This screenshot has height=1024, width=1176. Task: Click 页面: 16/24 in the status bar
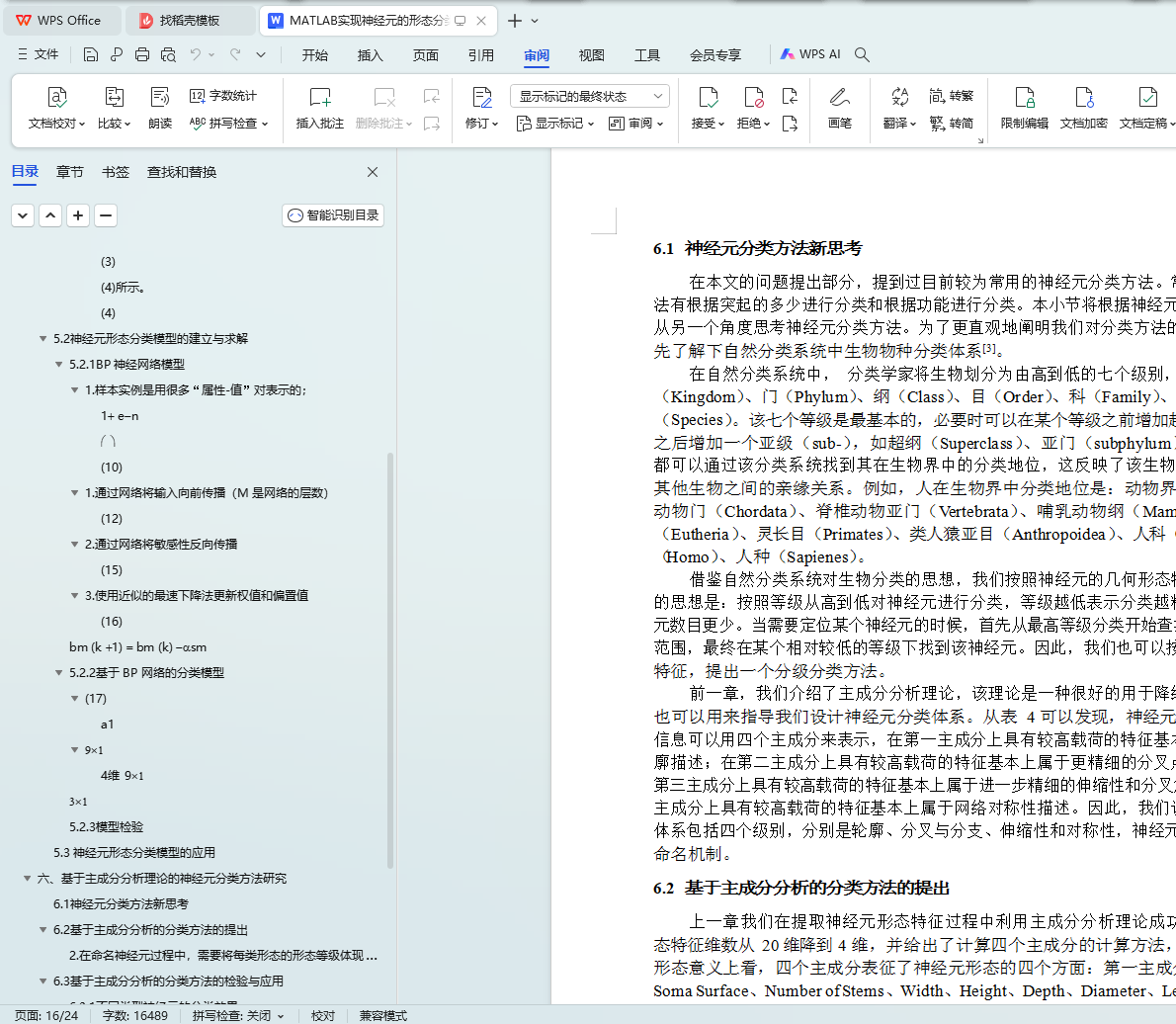coord(45,1016)
